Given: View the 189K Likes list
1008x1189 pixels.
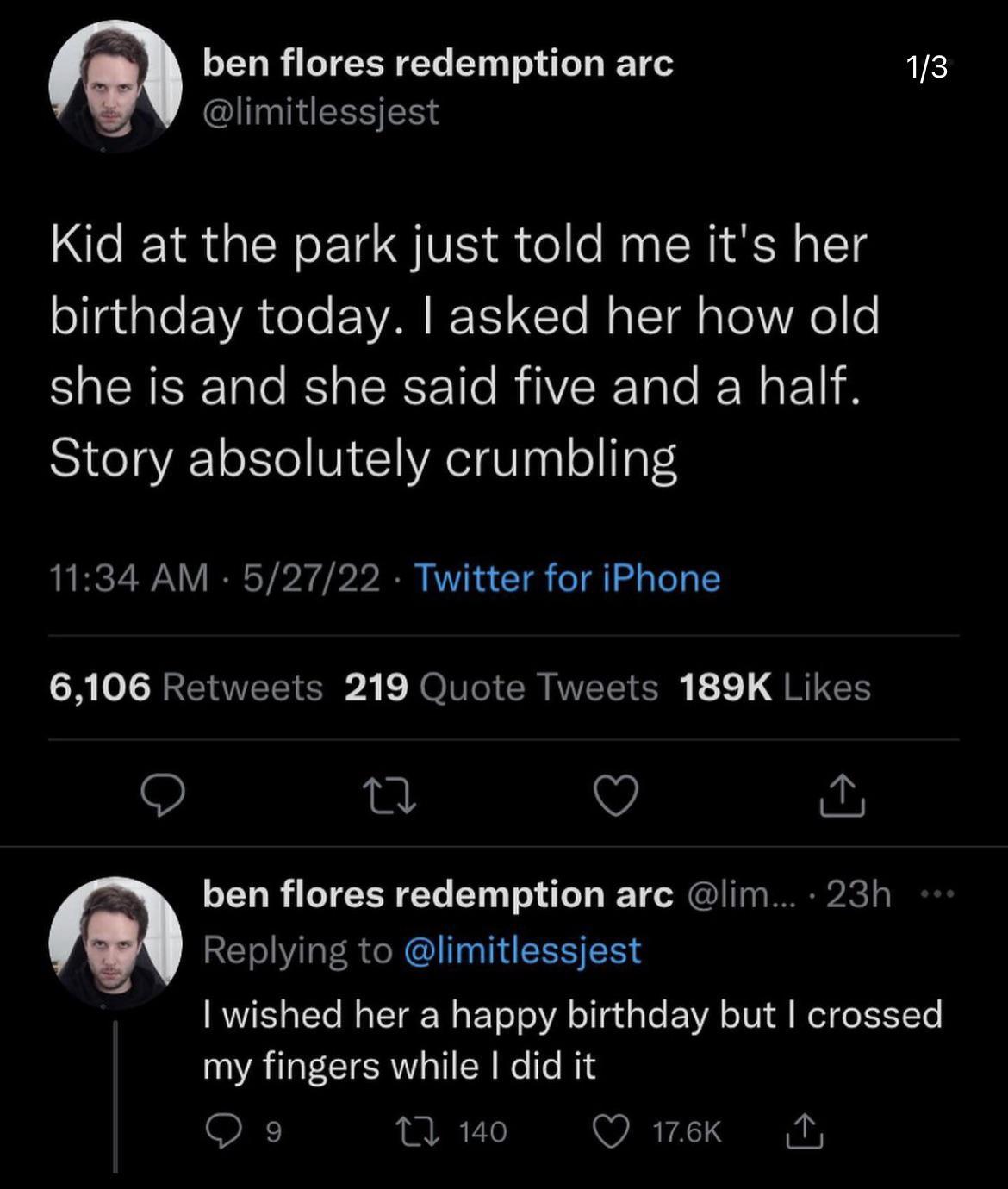Looking at the screenshot, I should click(x=774, y=687).
